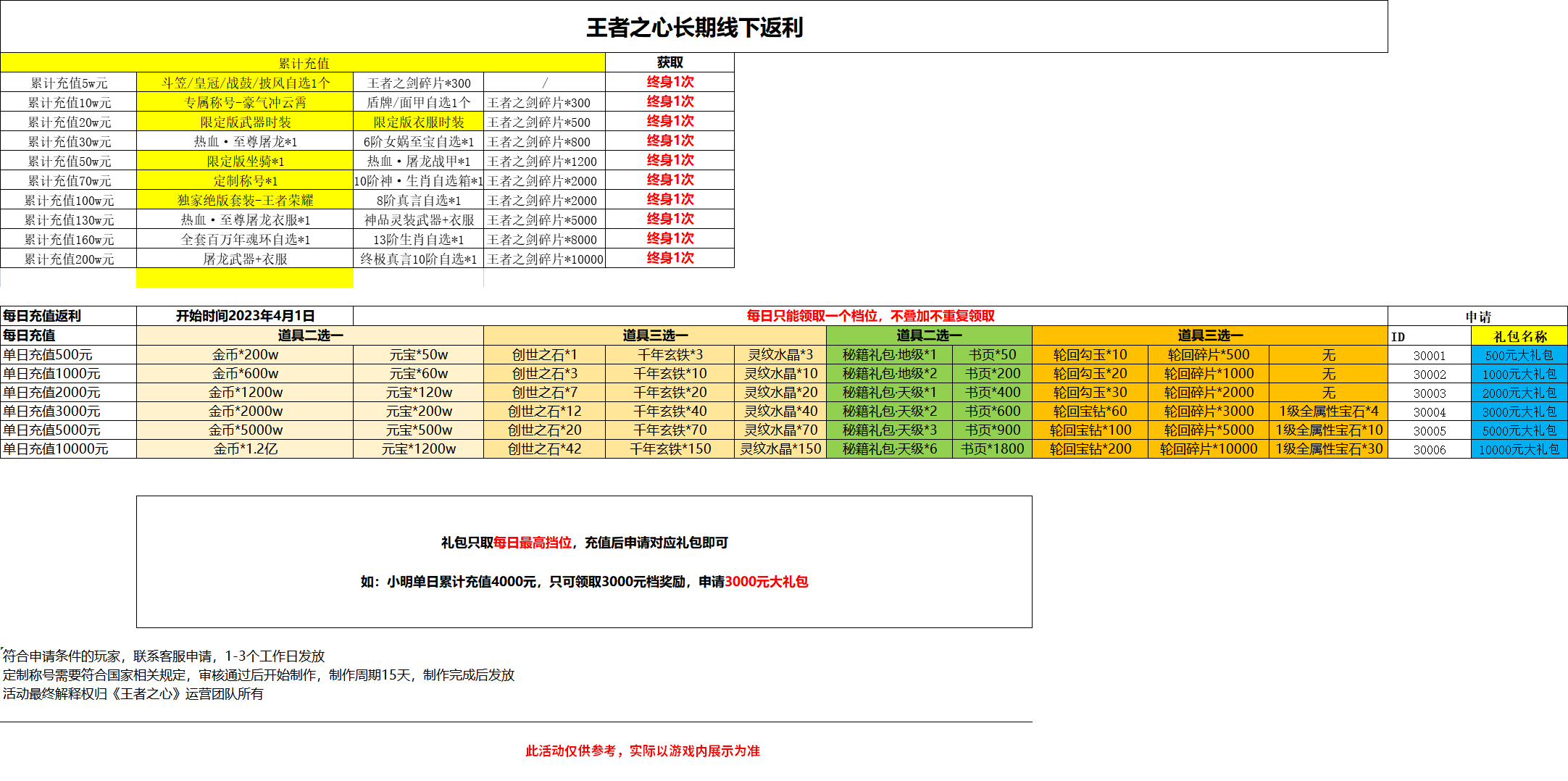Select the red footer 此活动仅供参考
The height and width of the screenshot is (781, 1568).
click(643, 751)
